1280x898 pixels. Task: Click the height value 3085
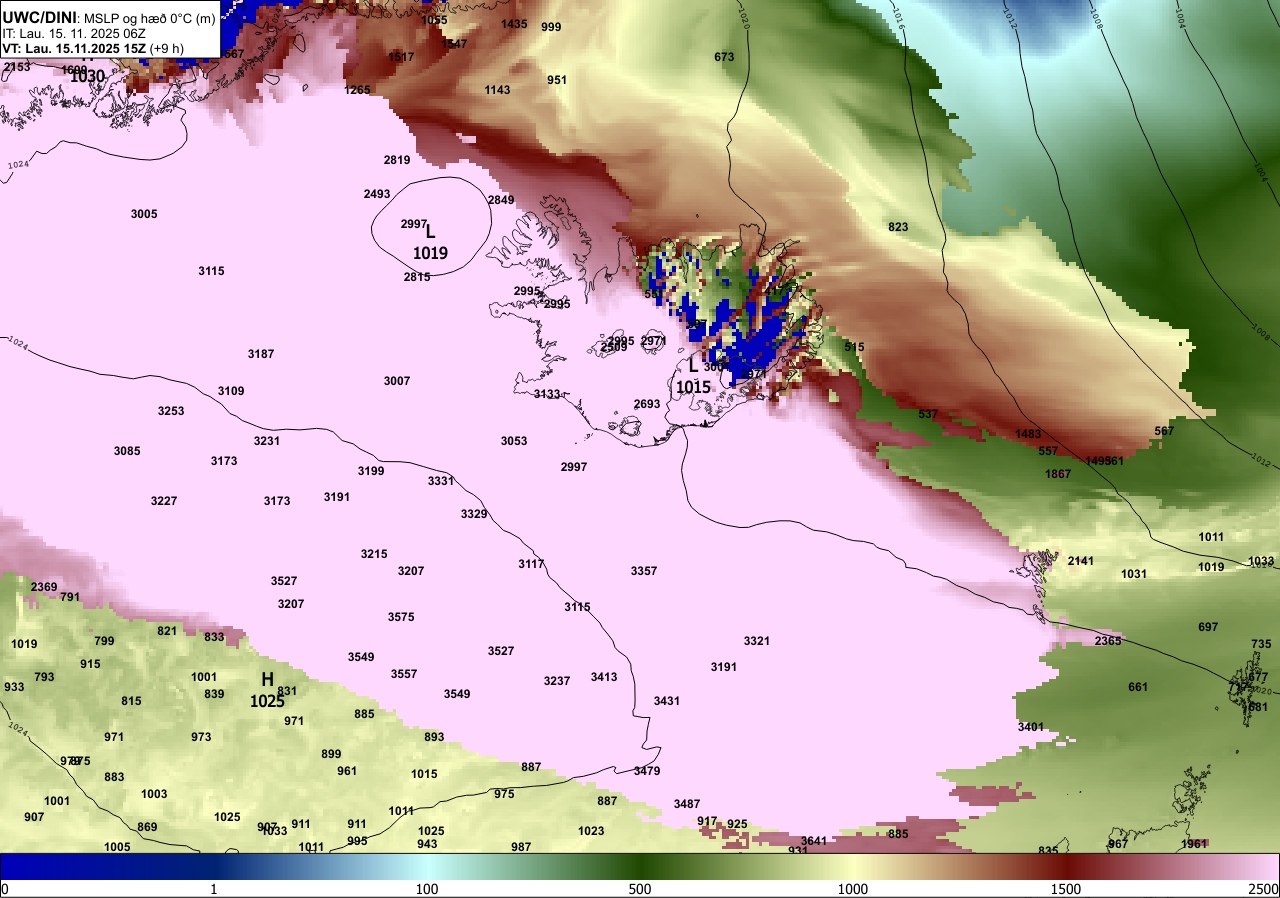[127, 451]
